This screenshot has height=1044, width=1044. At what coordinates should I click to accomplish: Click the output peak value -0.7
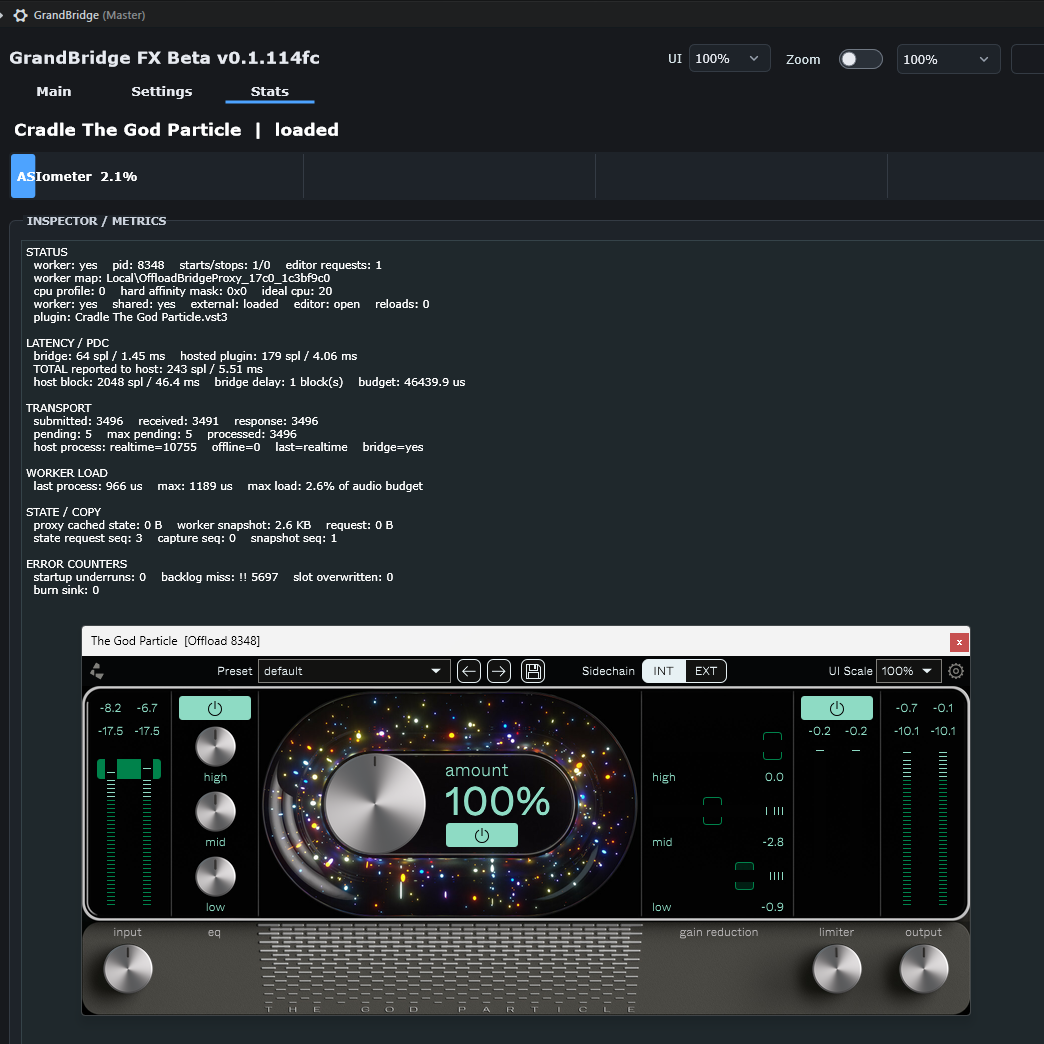click(x=906, y=708)
